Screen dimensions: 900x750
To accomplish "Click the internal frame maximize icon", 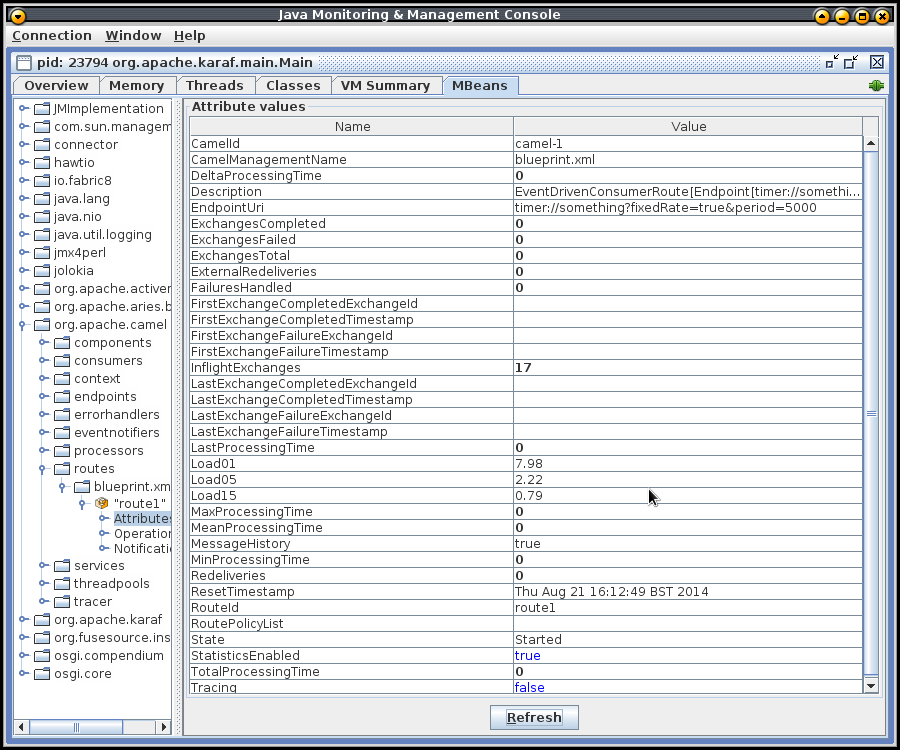I will coord(851,62).
